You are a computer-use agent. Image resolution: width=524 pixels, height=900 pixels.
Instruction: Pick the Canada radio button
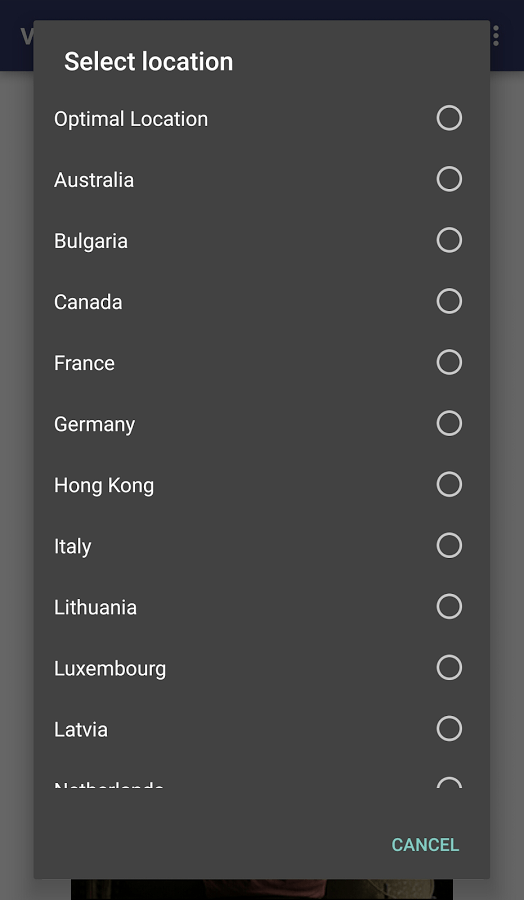pos(449,301)
